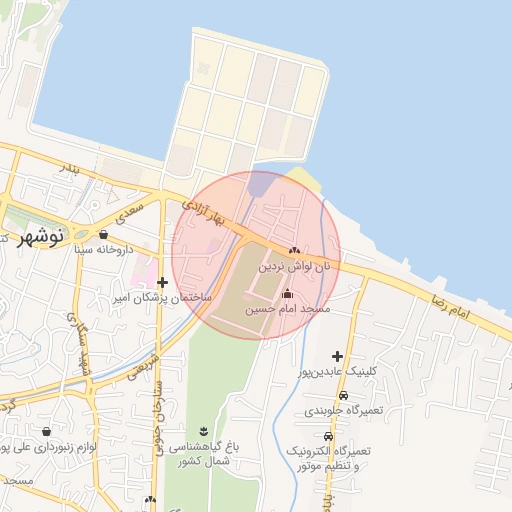Viewport: 512px width, 512px height.
Task: Open the کلینیک عابدین‌پور place label
Action: point(337,372)
